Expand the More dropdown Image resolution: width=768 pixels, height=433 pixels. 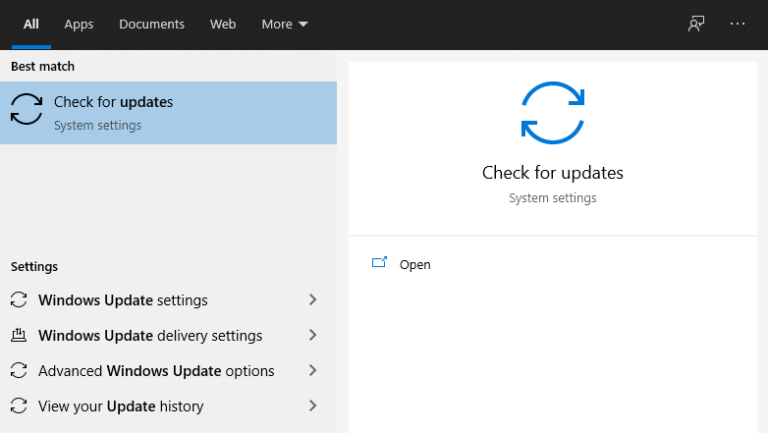(x=285, y=24)
